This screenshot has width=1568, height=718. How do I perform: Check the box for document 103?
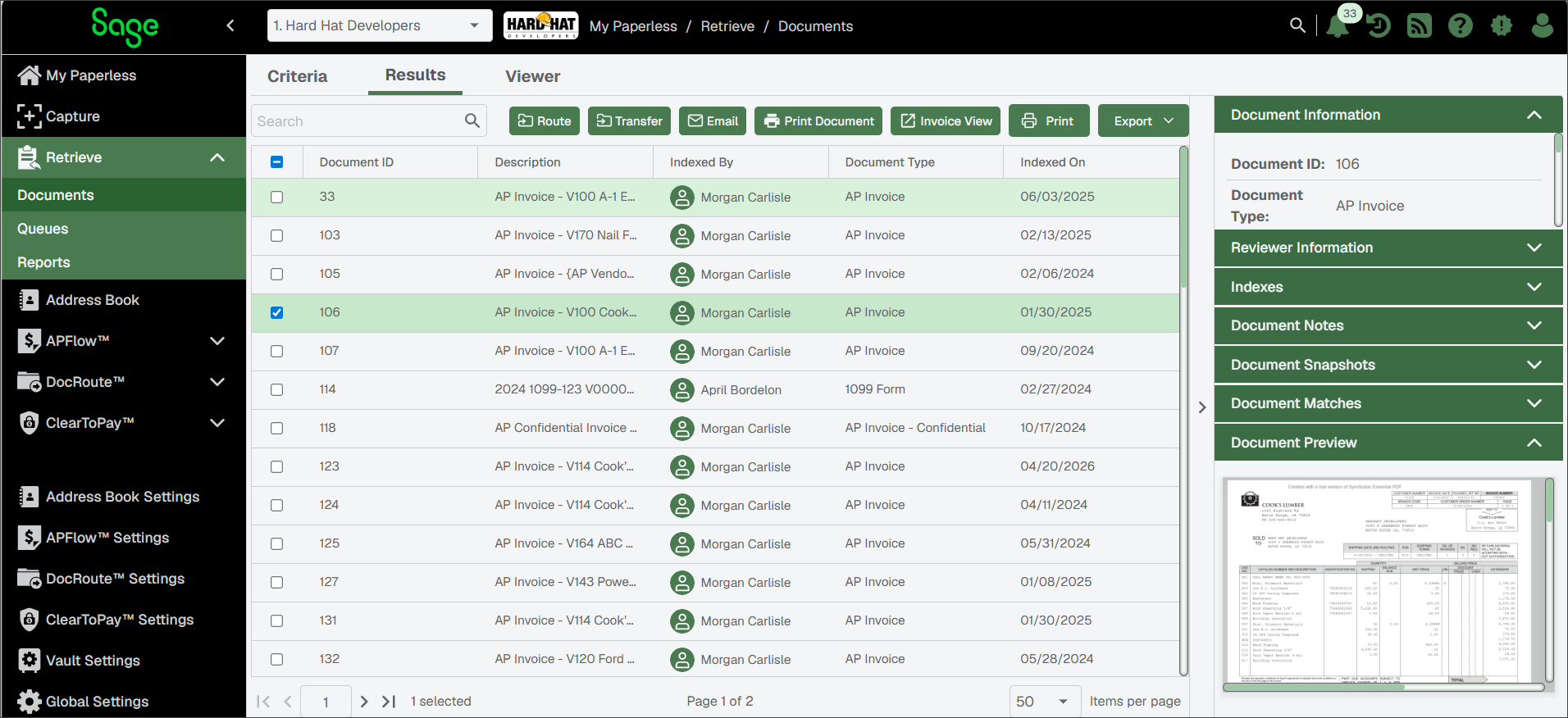point(277,236)
